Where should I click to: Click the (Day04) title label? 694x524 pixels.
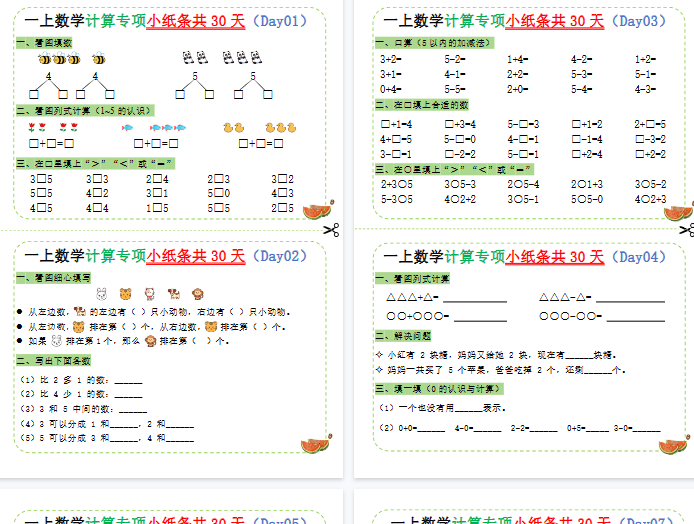pyautogui.click(x=639, y=257)
